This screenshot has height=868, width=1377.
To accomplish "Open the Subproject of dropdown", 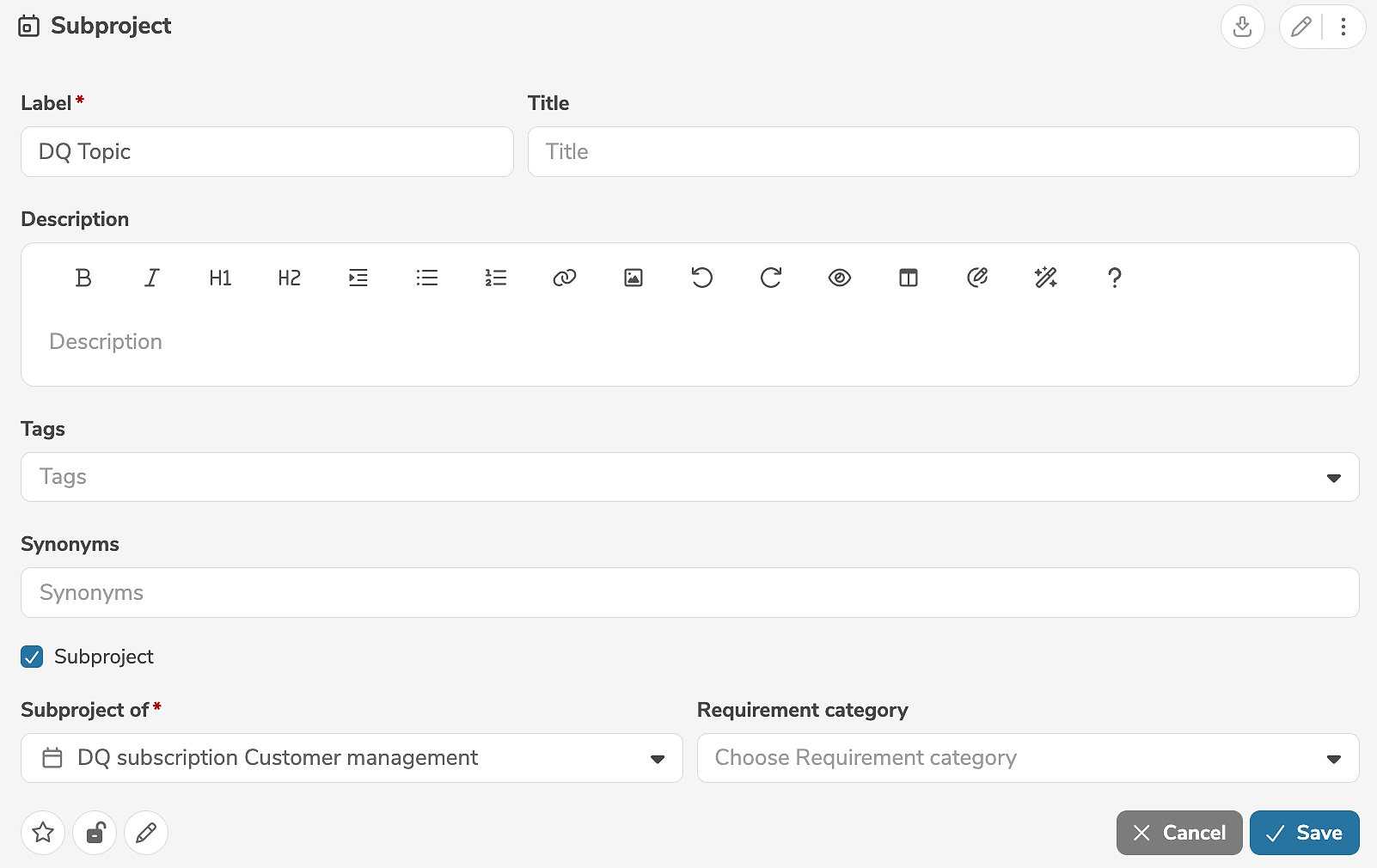I will 657,759.
